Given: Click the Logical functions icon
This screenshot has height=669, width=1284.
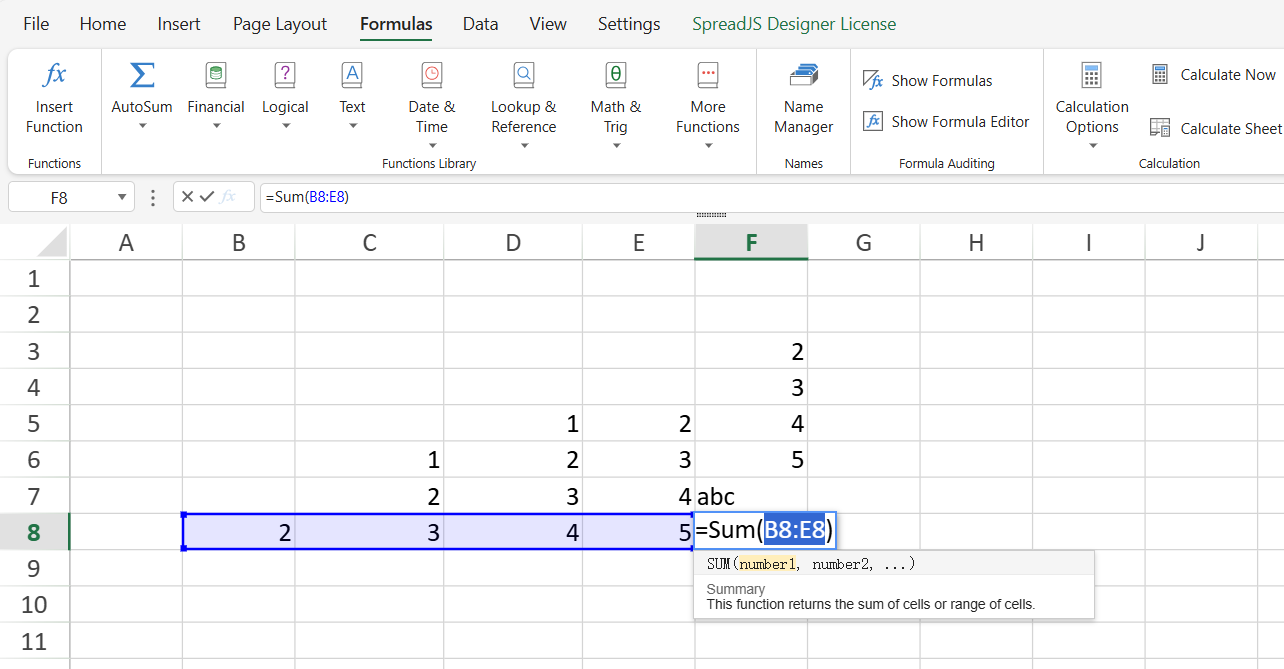Looking at the screenshot, I should point(285,75).
